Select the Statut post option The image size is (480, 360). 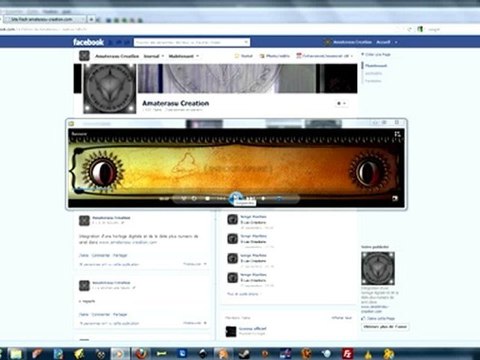[x=244, y=56]
